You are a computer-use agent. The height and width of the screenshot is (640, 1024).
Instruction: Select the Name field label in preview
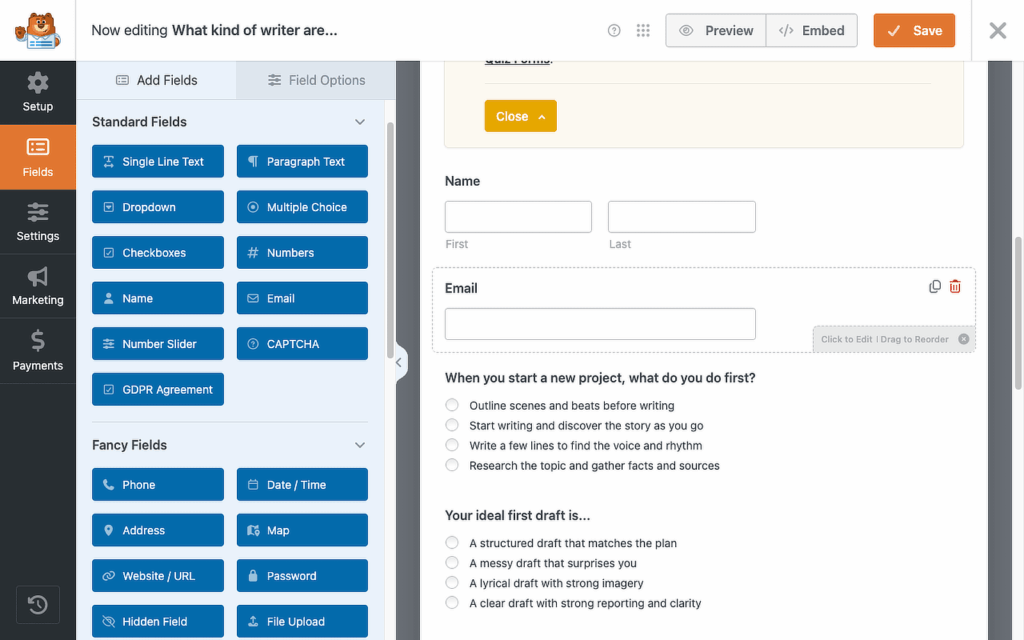pos(462,181)
